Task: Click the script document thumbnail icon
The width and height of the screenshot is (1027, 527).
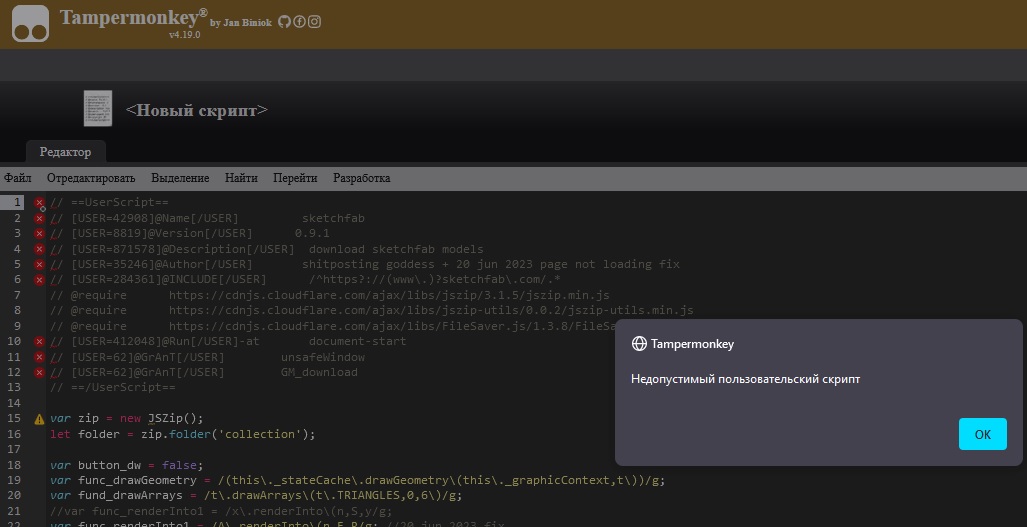Action: (98, 109)
